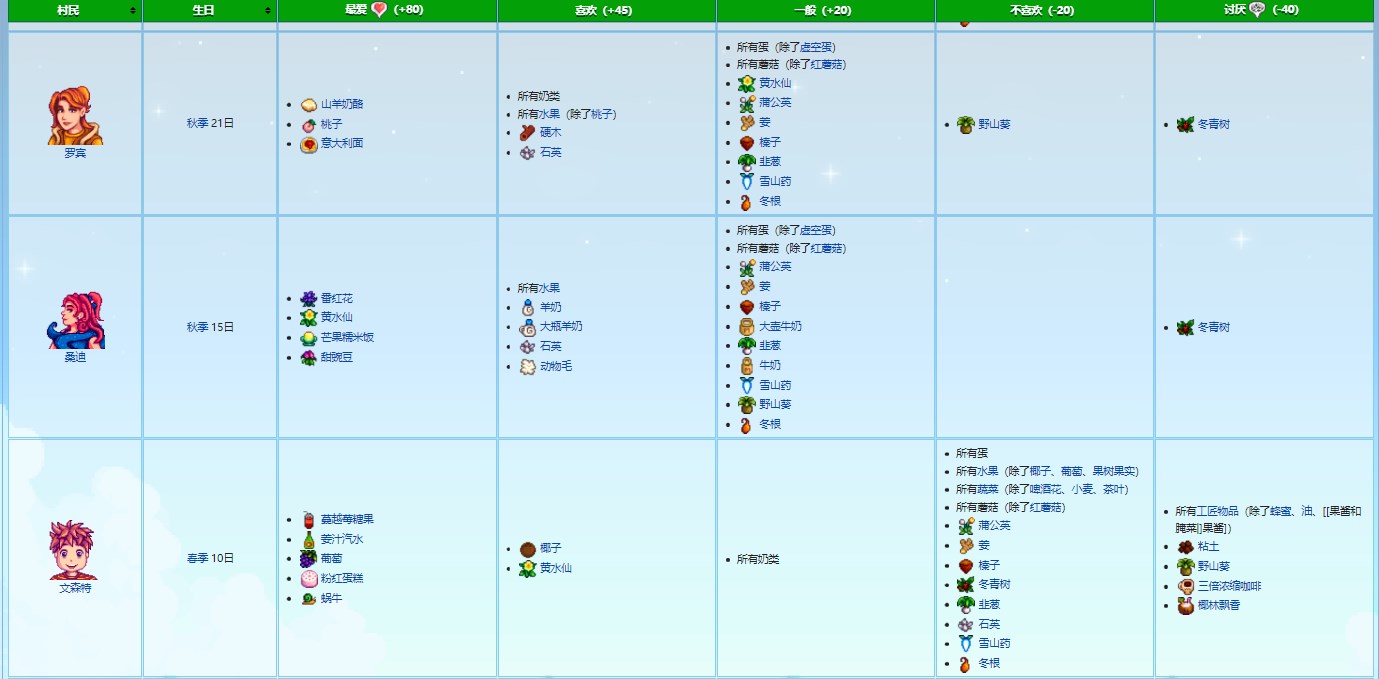The height and width of the screenshot is (679, 1379).
Task: Click the 动物毛 wool icon
Action: 527,366
